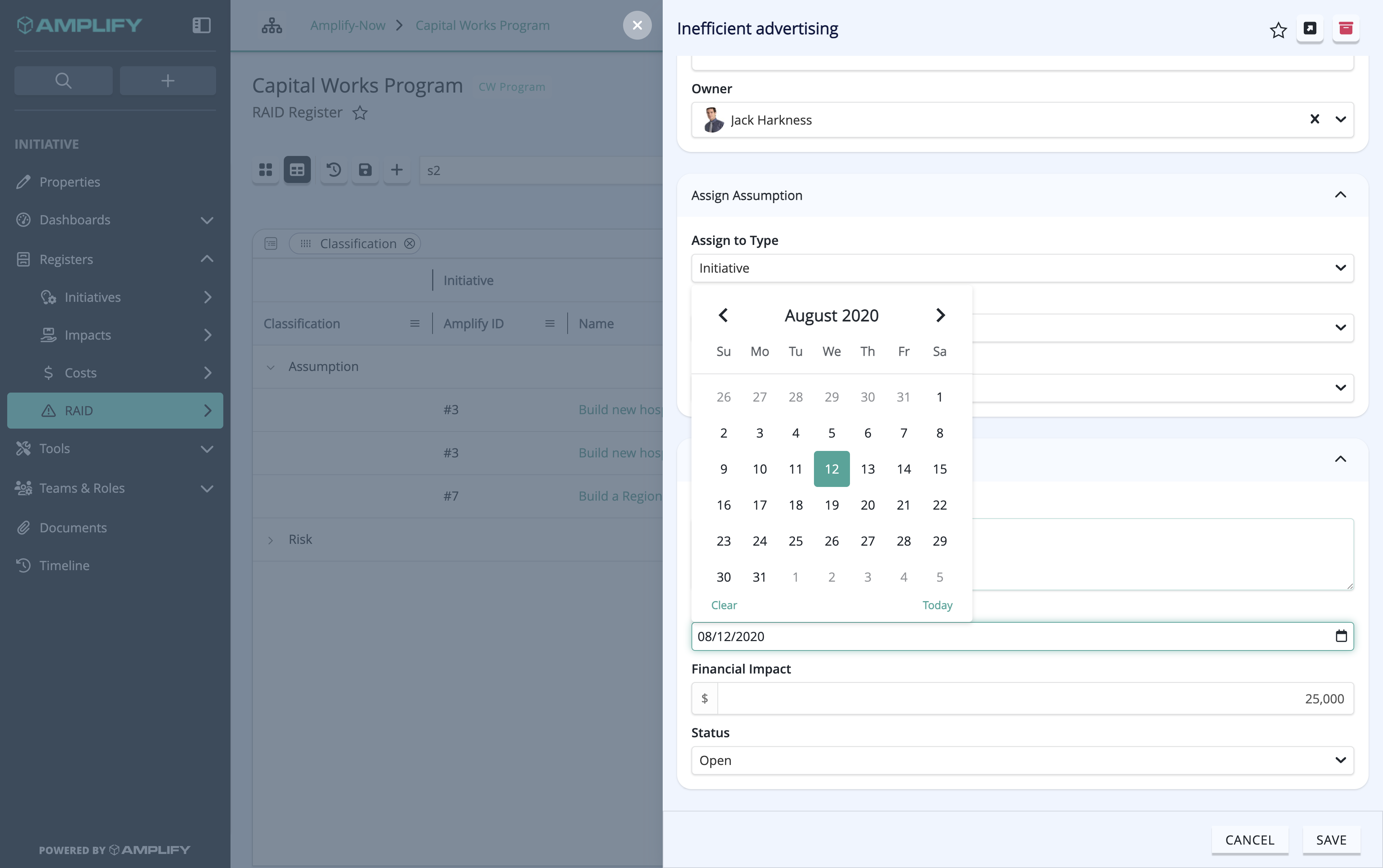Toggle the sidebar collapse icon

pos(202,25)
